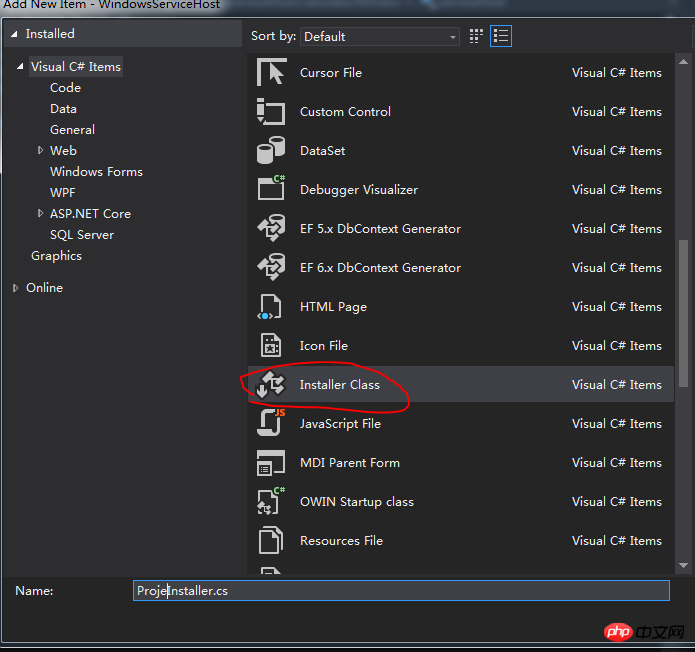Click the Resources File icon
This screenshot has height=652, width=695.
(271, 540)
